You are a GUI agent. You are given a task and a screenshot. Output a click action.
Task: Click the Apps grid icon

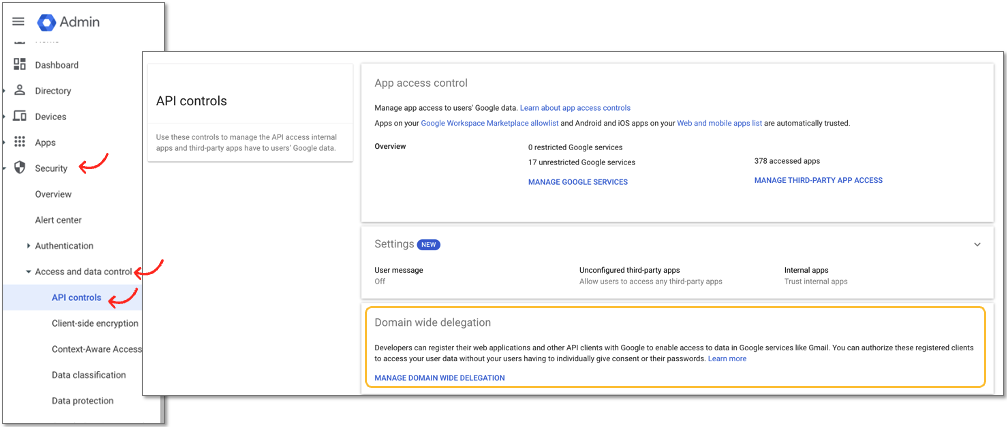[x=20, y=142]
